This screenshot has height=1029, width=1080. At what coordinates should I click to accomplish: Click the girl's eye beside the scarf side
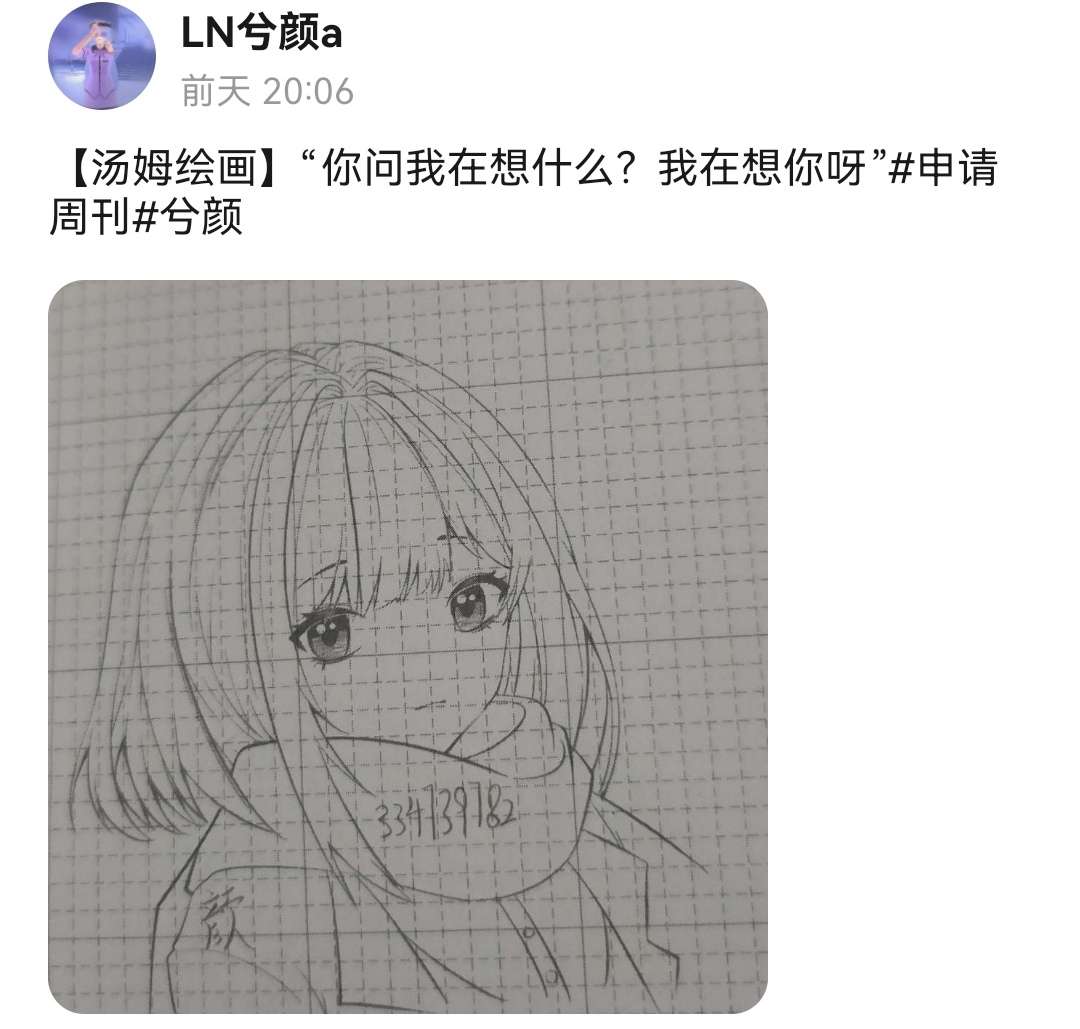pos(475,603)
